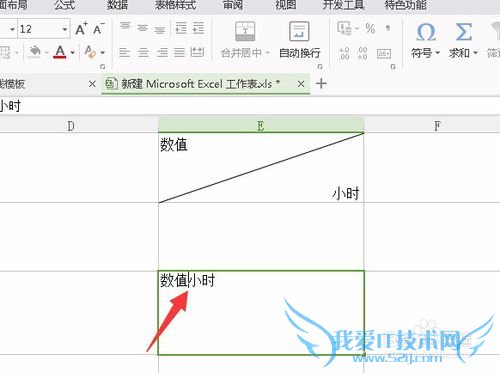
Task: Click the red font color A icon
Action: click(x=60, y=52)
